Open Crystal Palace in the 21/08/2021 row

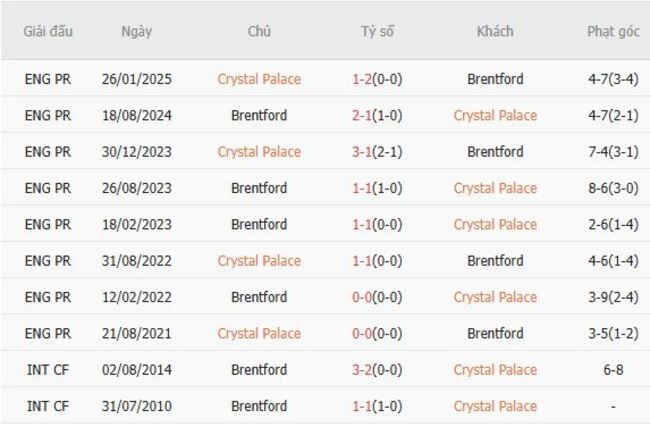pyautogui.click(x=259, y=333)
